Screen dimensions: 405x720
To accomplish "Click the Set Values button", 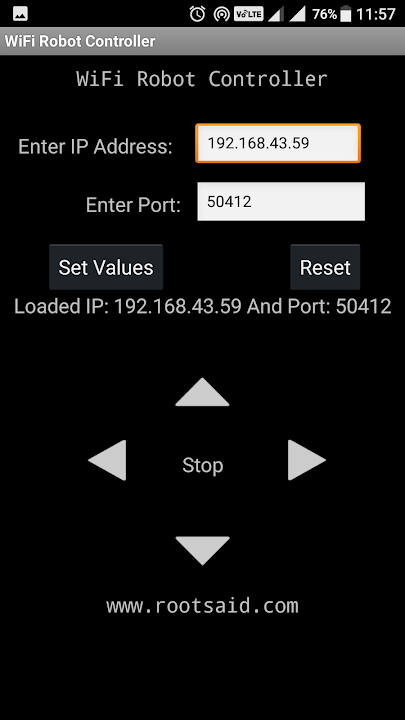I will (106, 267).
